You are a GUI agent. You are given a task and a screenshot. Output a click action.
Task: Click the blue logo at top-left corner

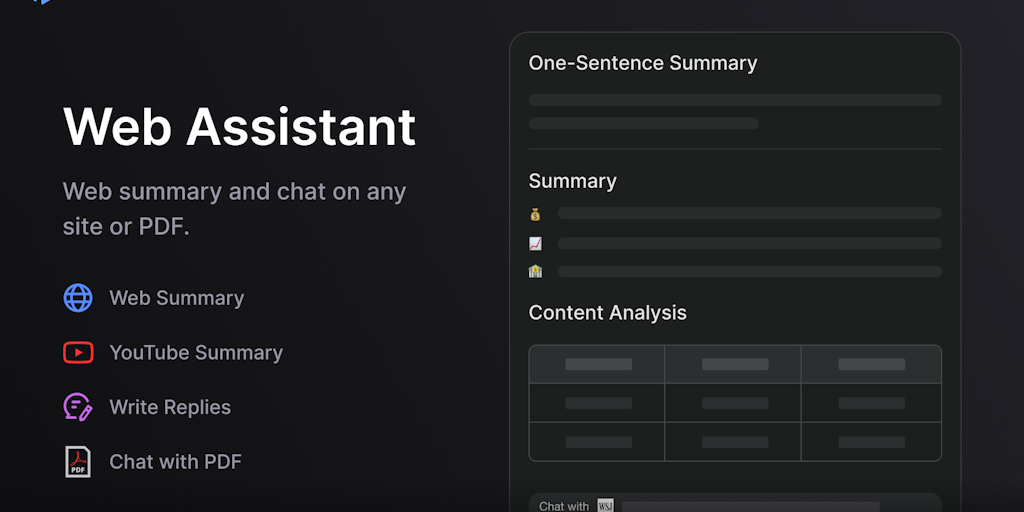pos(41,2)
